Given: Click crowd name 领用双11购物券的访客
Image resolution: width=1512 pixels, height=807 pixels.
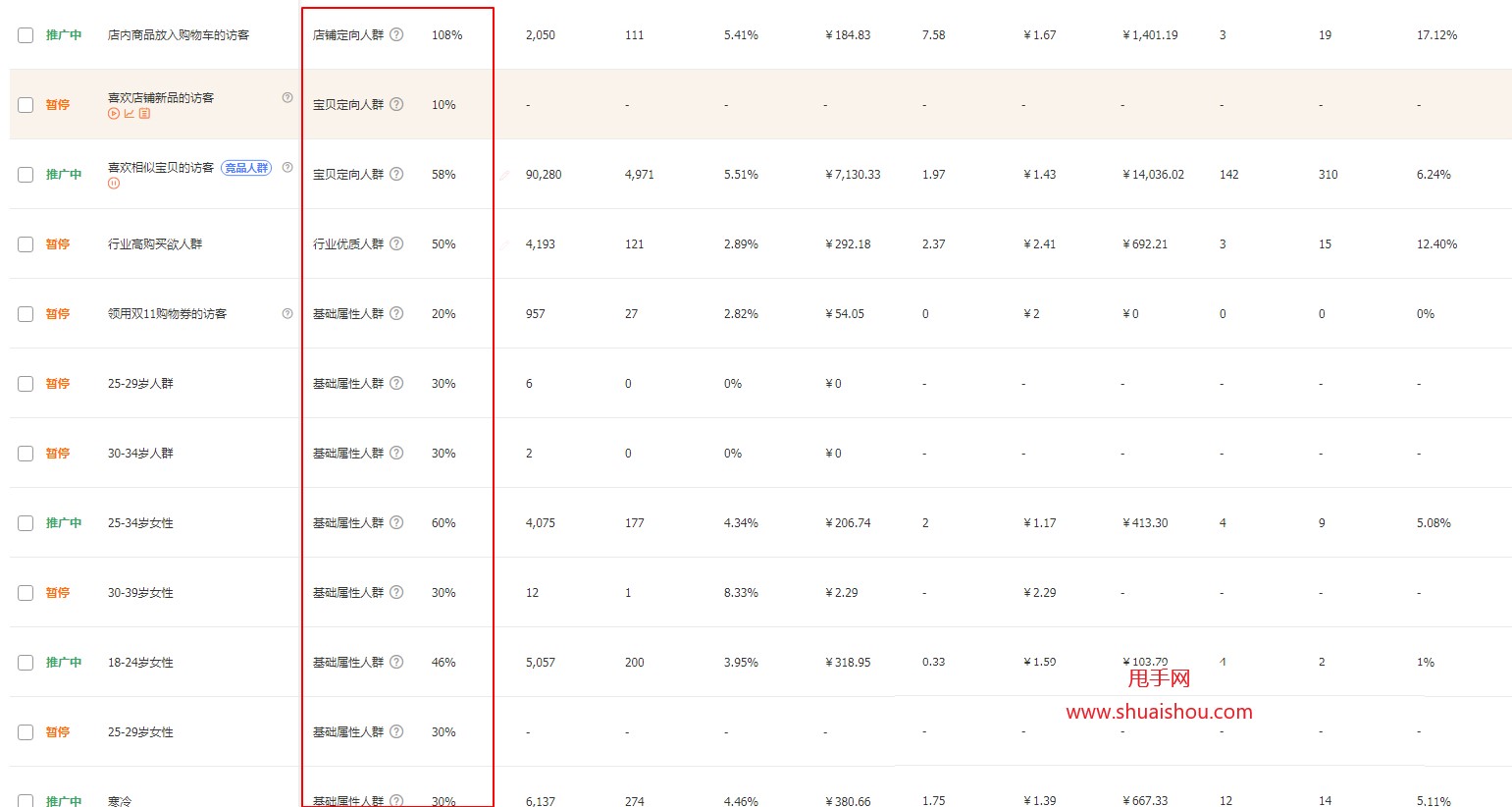Looking at the screenshot, I should point(167,314).
